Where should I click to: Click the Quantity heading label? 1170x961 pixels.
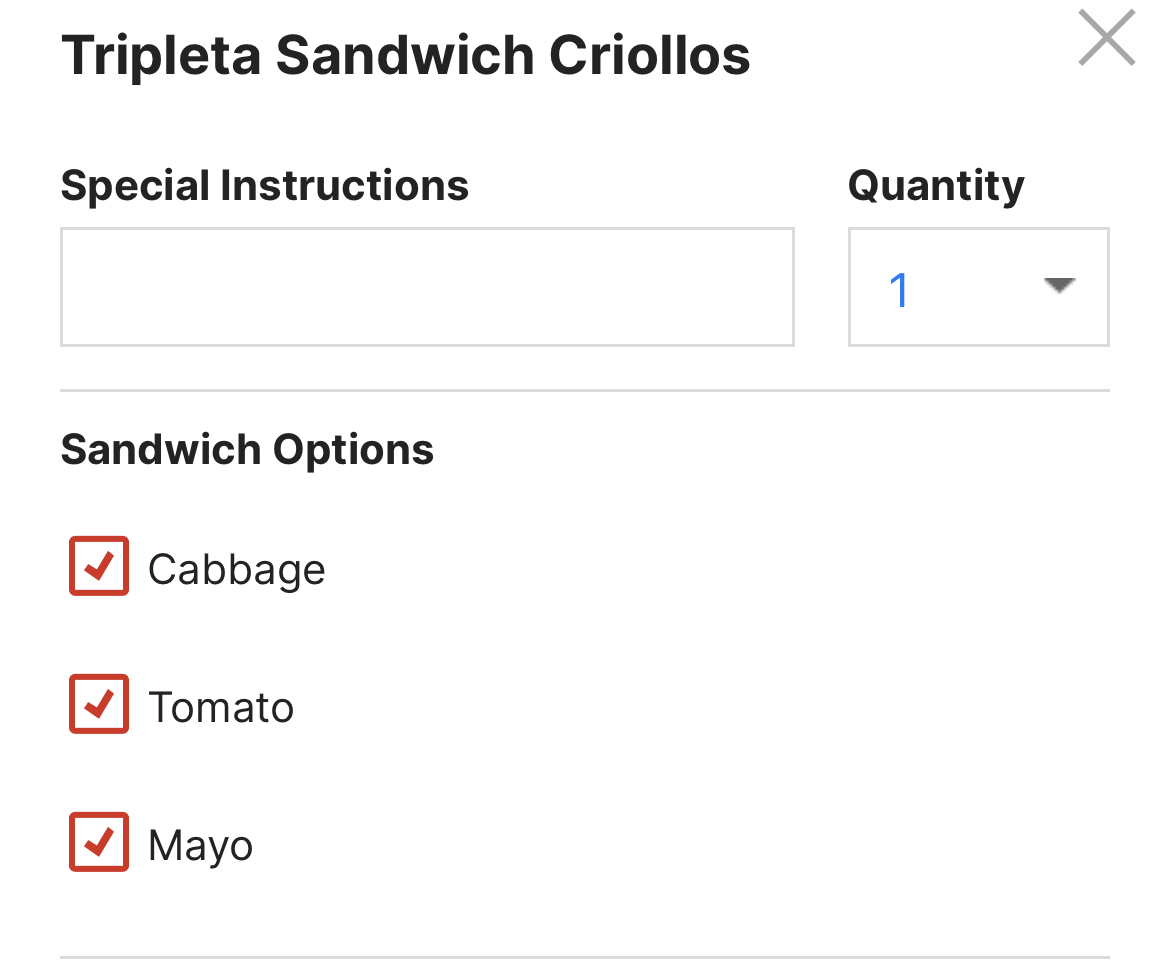coord(936,186)
